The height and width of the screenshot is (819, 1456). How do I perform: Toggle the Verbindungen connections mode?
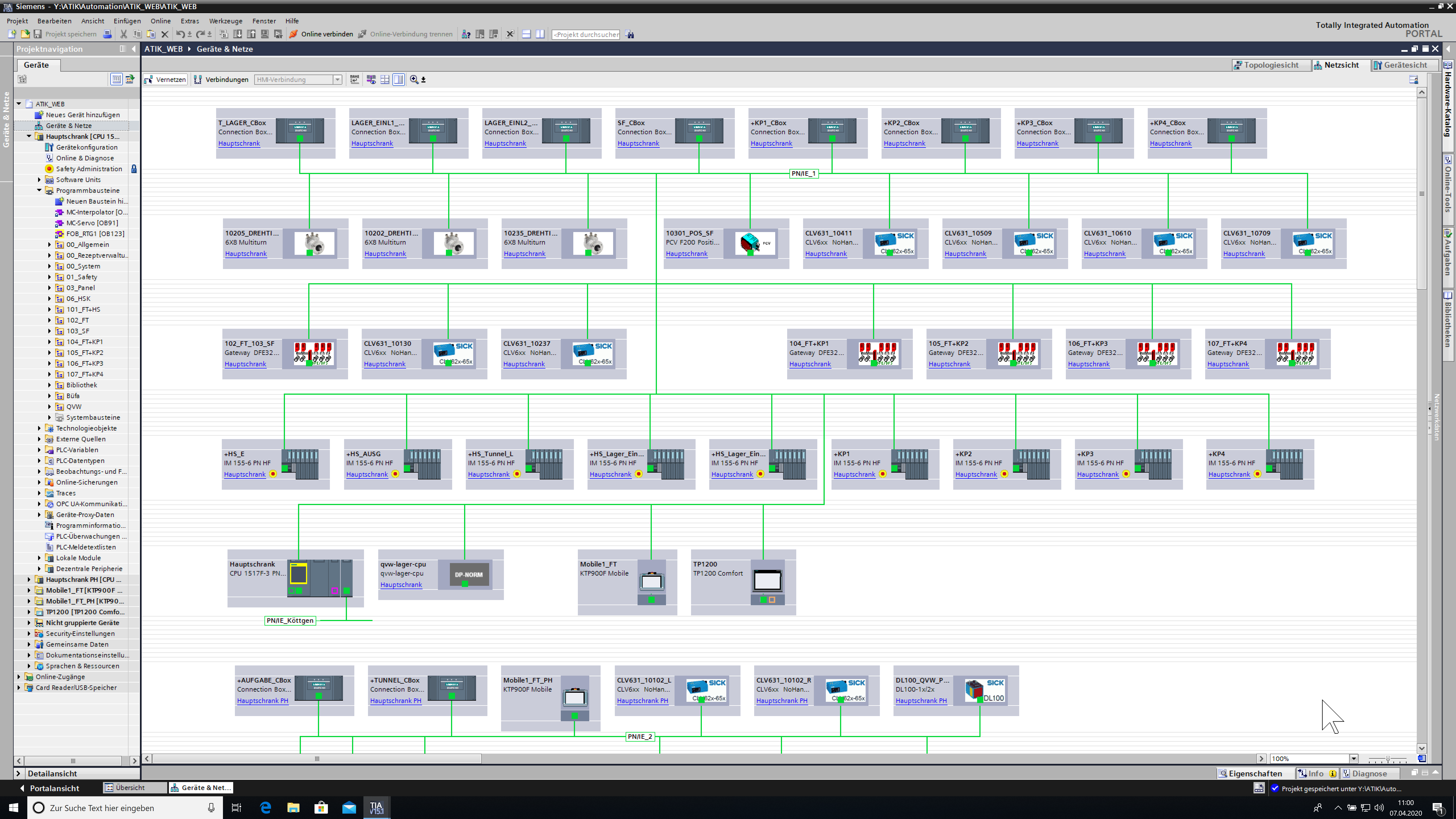[x=221, y=80]
